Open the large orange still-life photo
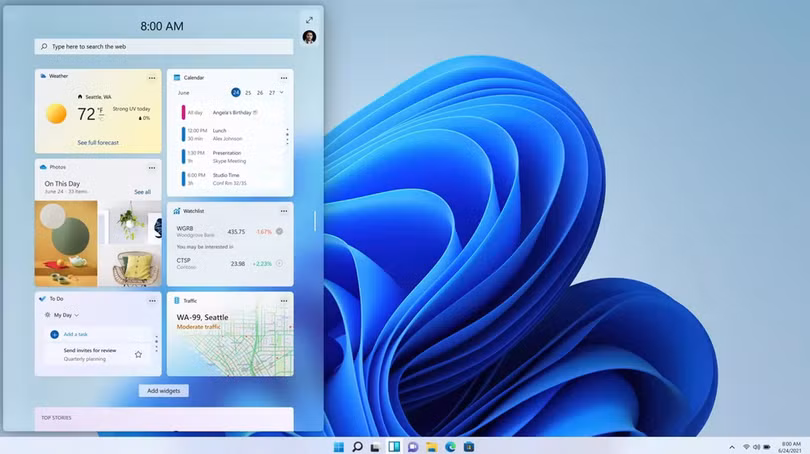The width and height of the screenshot is (810, 454). point(66,243)
